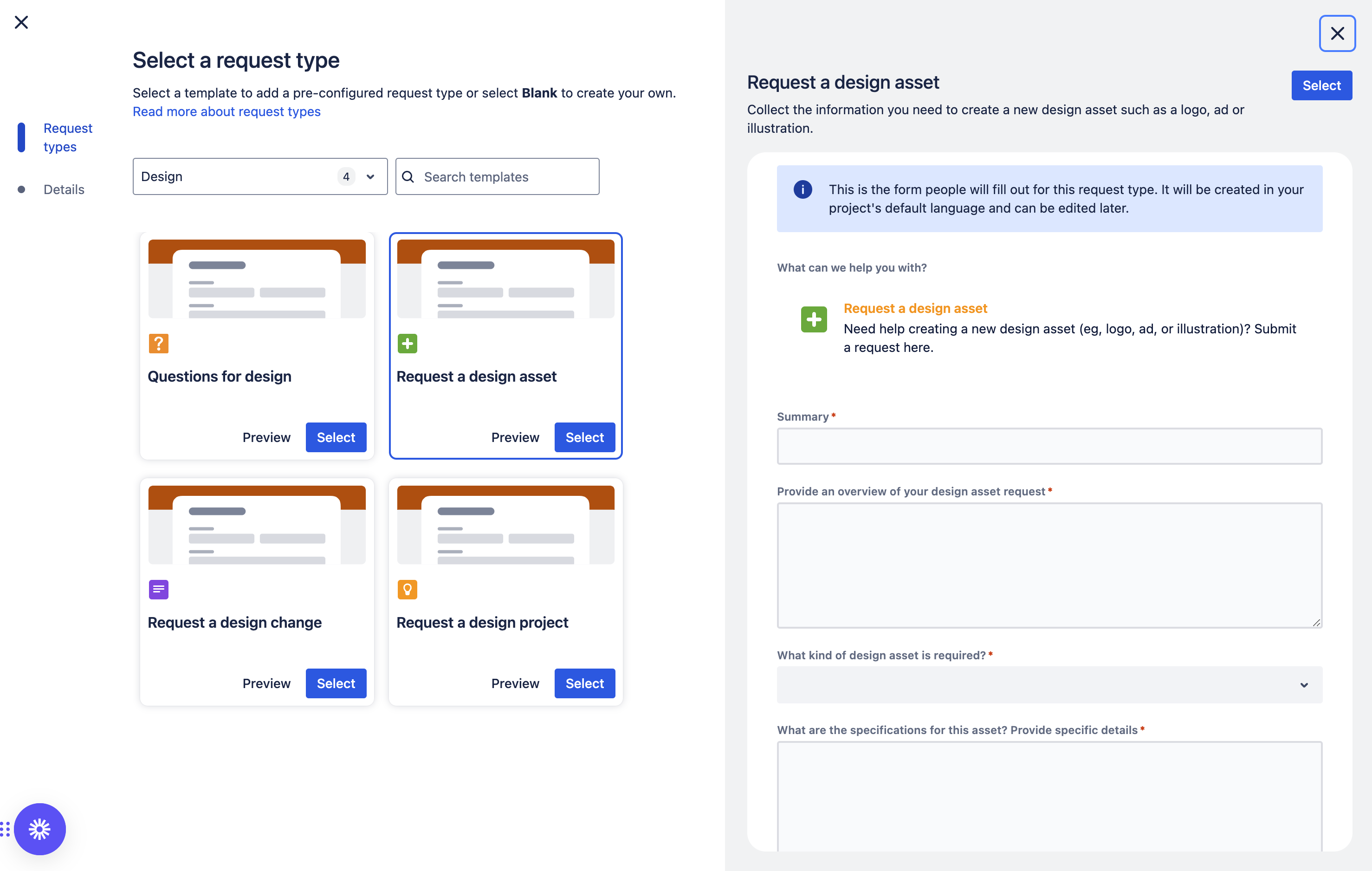Image resolution: width=1372 pixels, height=871 pixels.
Task: Open the Read more about request types link
Action: pyautogui.click(x=226, y=112)
